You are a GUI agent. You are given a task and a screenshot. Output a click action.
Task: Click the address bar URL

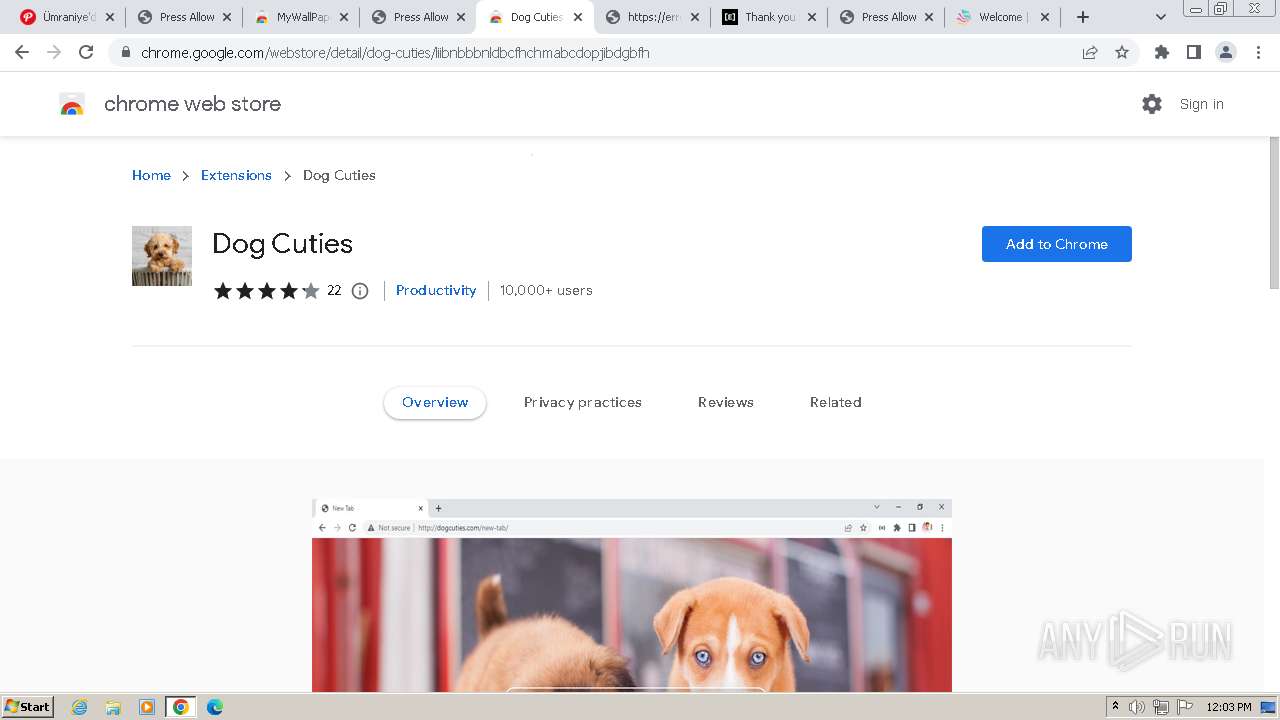pos(395,52)
